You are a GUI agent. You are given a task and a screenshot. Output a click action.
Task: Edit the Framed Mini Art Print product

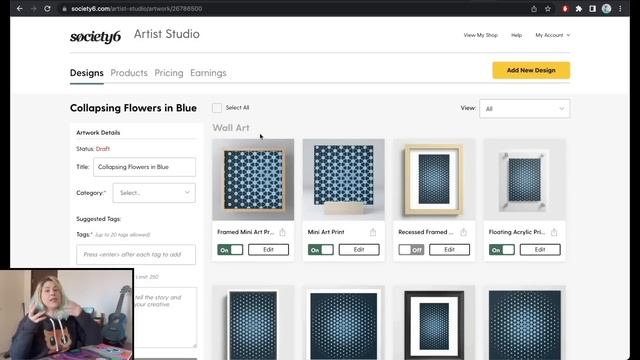click(x=269, y=250)
